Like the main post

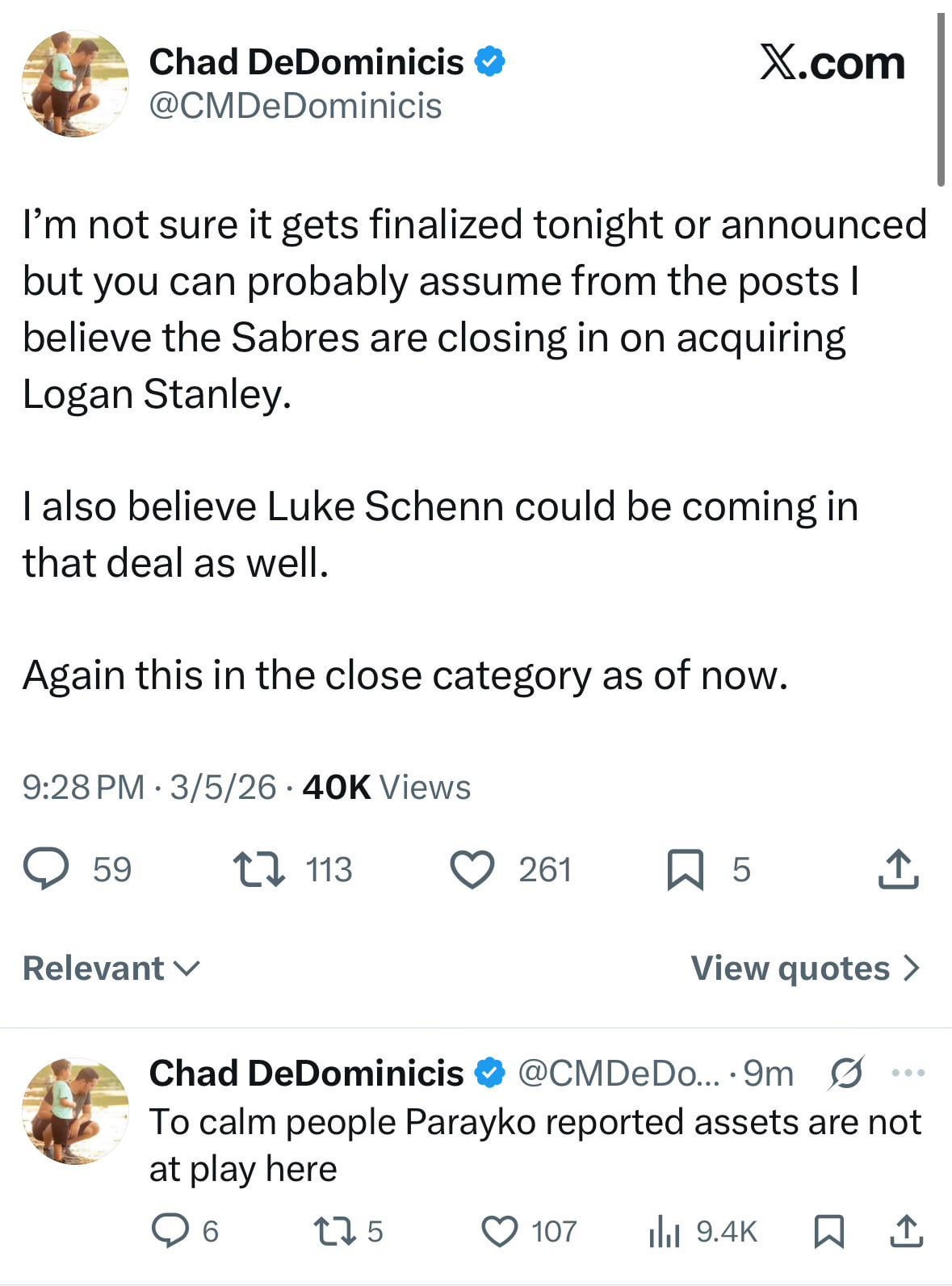pyautogui.click(x=472, y=869)
